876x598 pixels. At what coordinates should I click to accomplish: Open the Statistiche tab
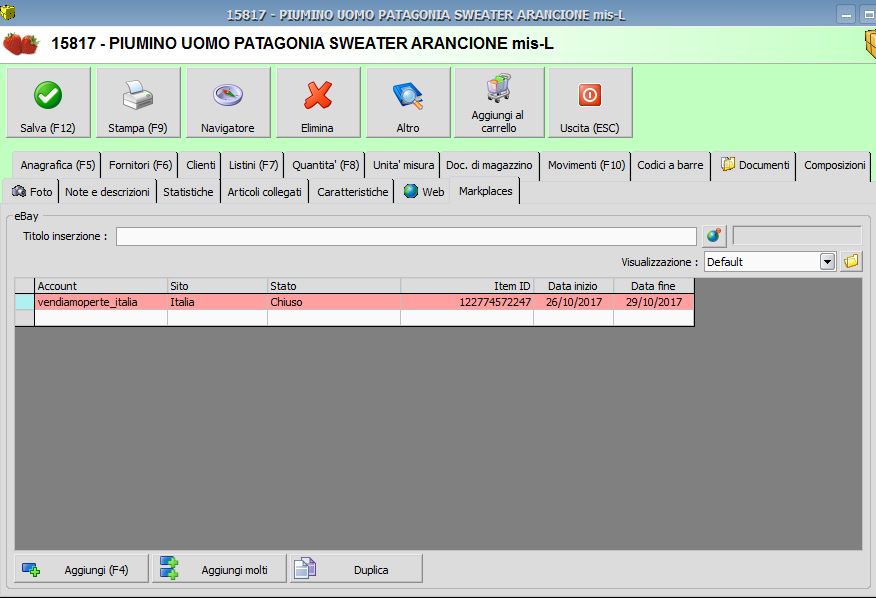coord(188,192)
